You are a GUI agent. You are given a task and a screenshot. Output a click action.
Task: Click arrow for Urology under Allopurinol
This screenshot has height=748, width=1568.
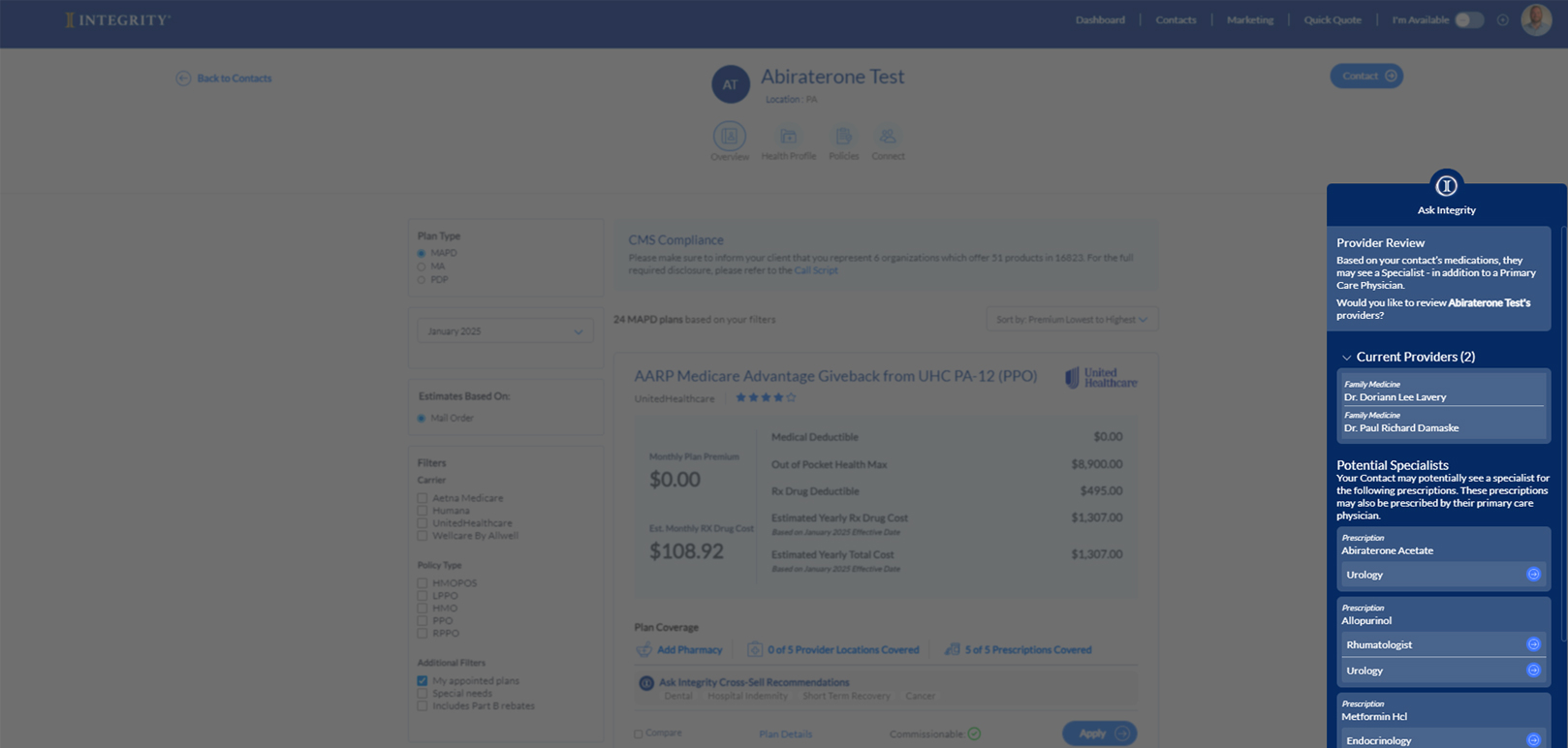pos(1534,670)
